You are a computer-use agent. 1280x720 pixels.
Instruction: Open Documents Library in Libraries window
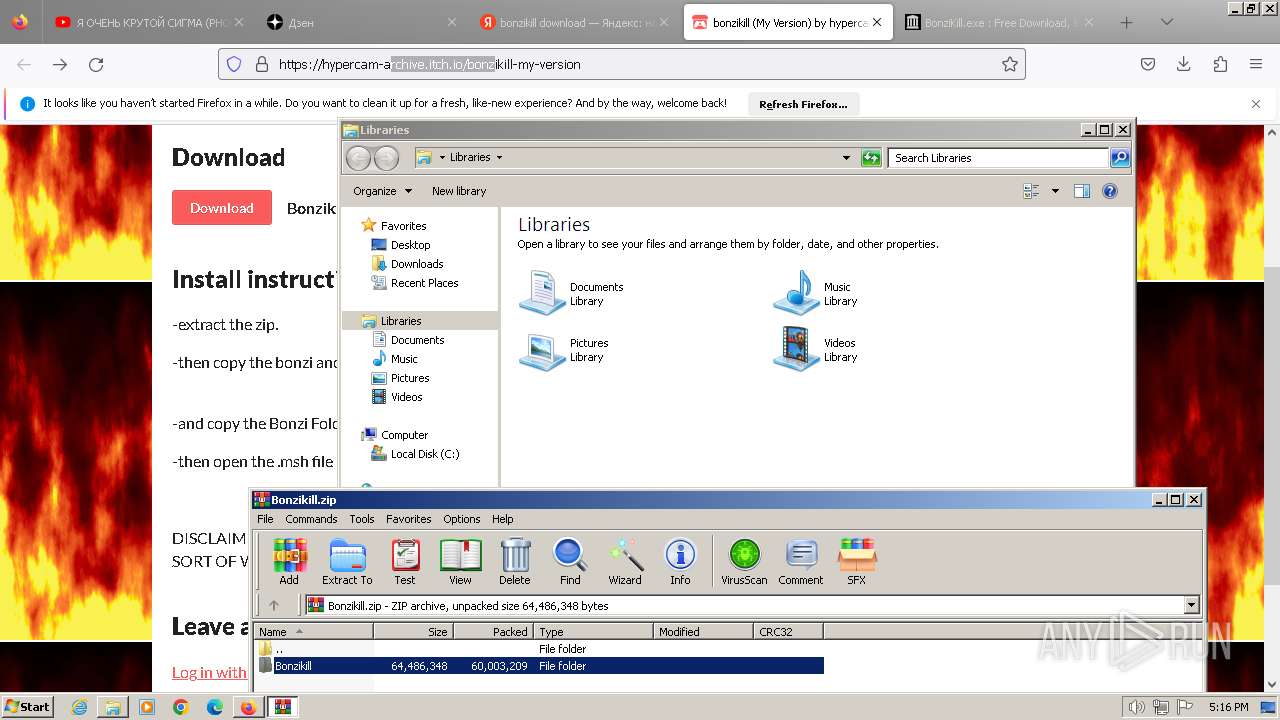point(572,294)
